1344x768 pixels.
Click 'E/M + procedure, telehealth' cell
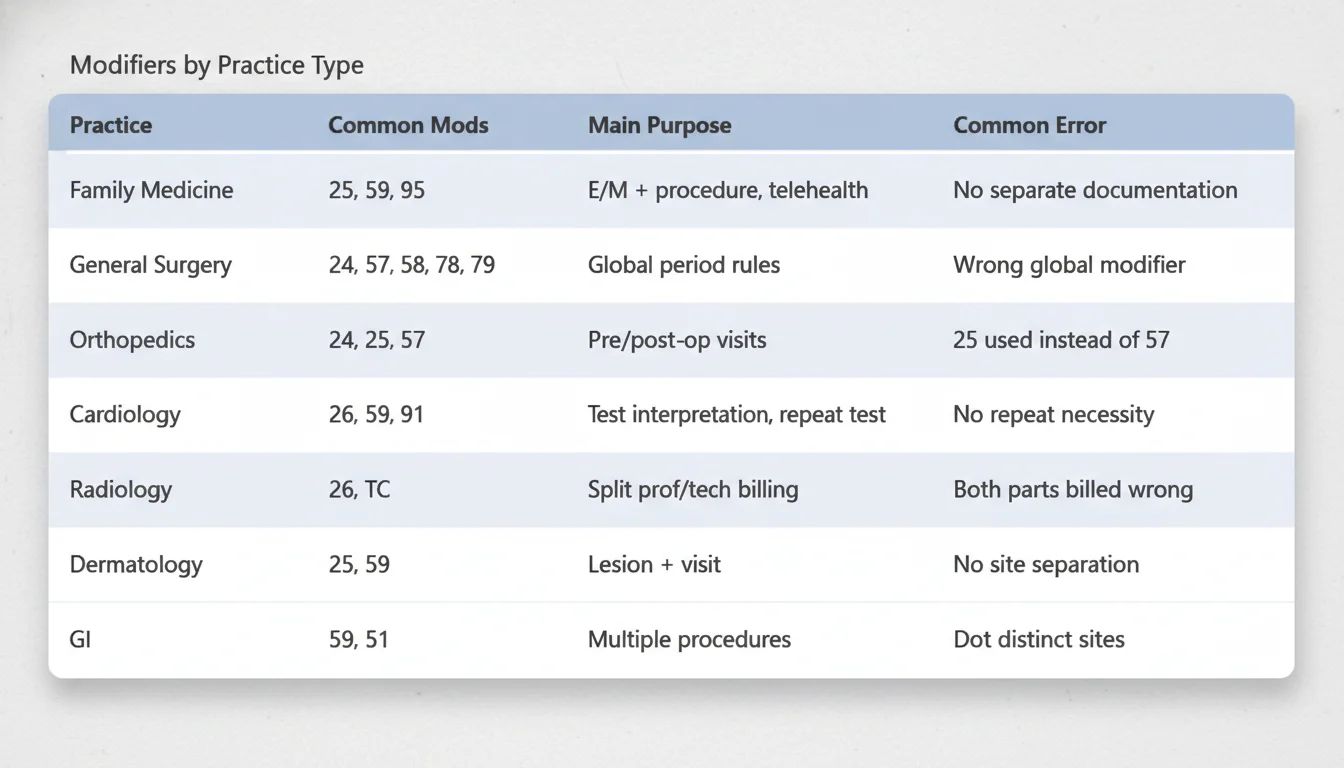point(727,190)
